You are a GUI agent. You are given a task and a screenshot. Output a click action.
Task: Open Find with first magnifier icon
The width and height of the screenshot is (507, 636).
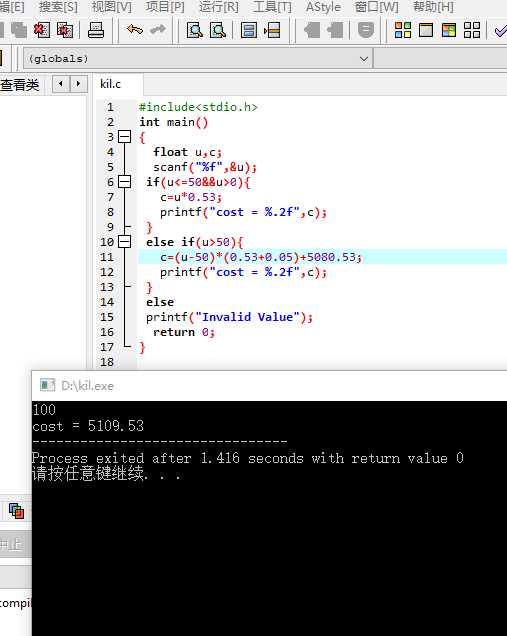click(195, 30)
